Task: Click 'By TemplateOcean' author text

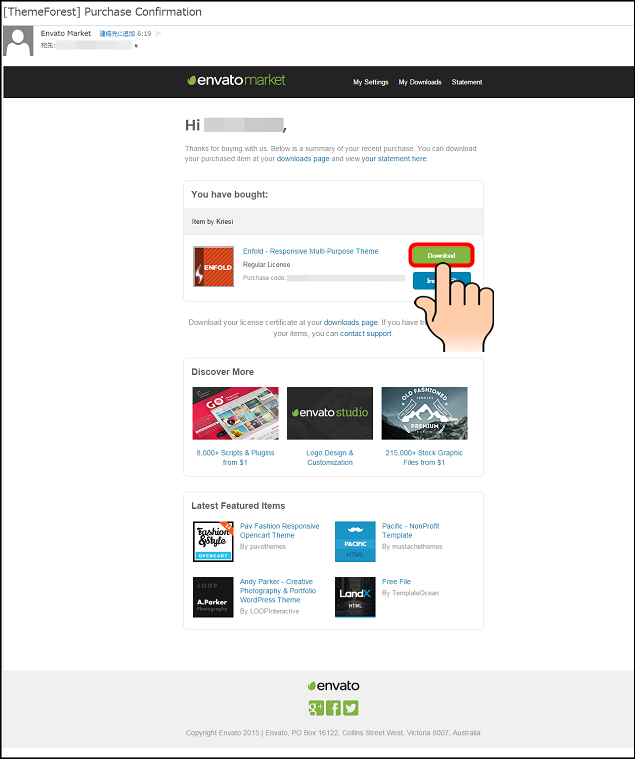Action: [x=410, y=593]
